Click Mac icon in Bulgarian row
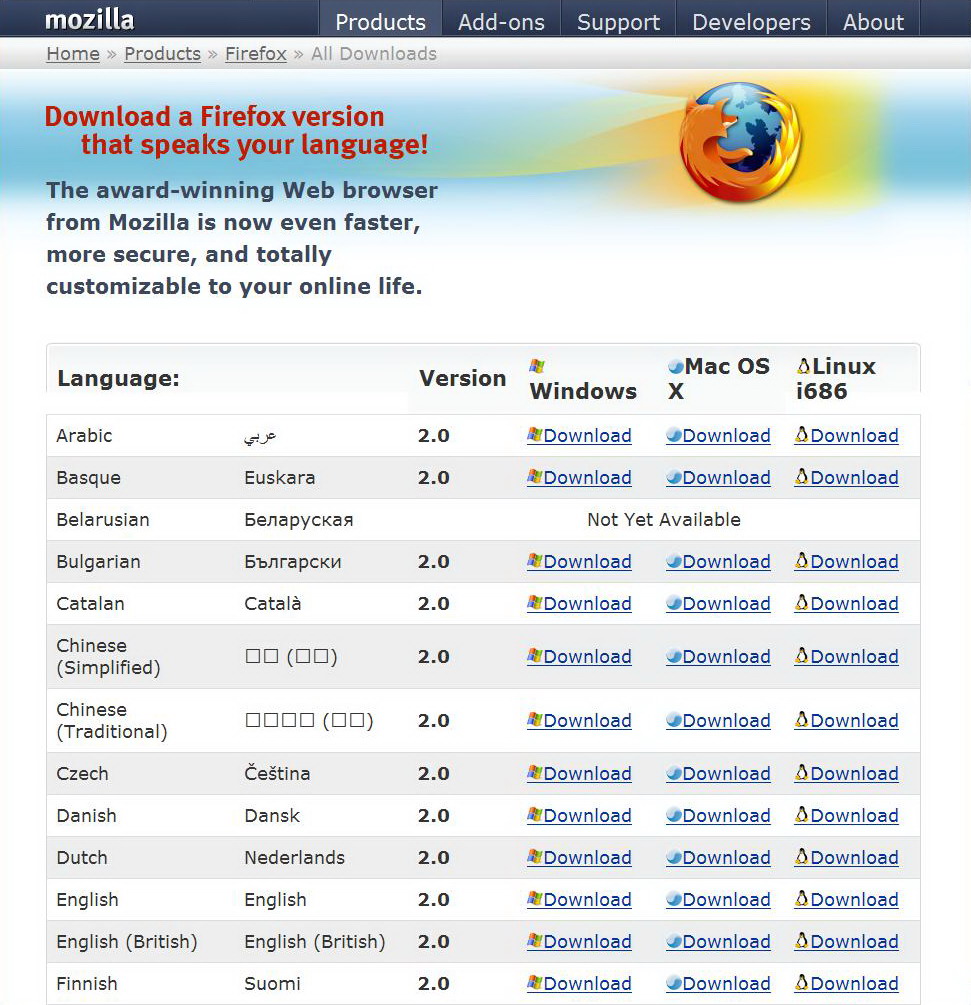This screenshot has width=971, height=1005. 674,561
